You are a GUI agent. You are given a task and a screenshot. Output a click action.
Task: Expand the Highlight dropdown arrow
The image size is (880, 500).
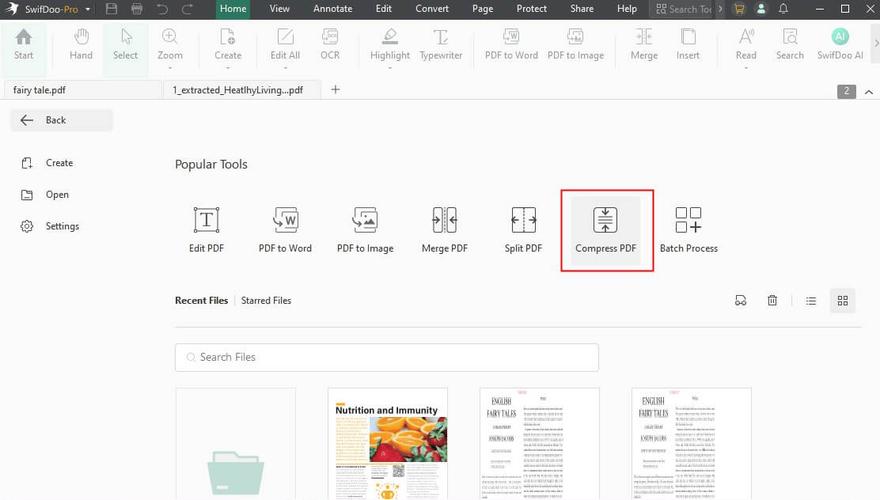(x=390, y=68)
